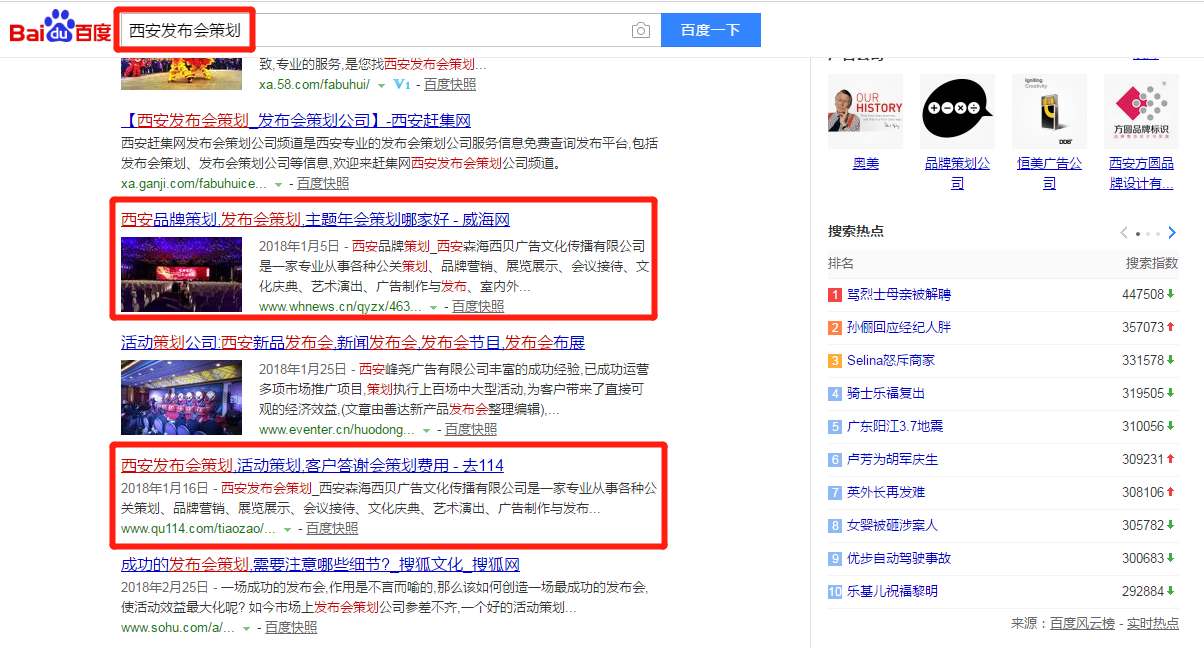Click the conference hall thumbnail of eventer result
The image size is (1204, 648).
coord(182,397)
